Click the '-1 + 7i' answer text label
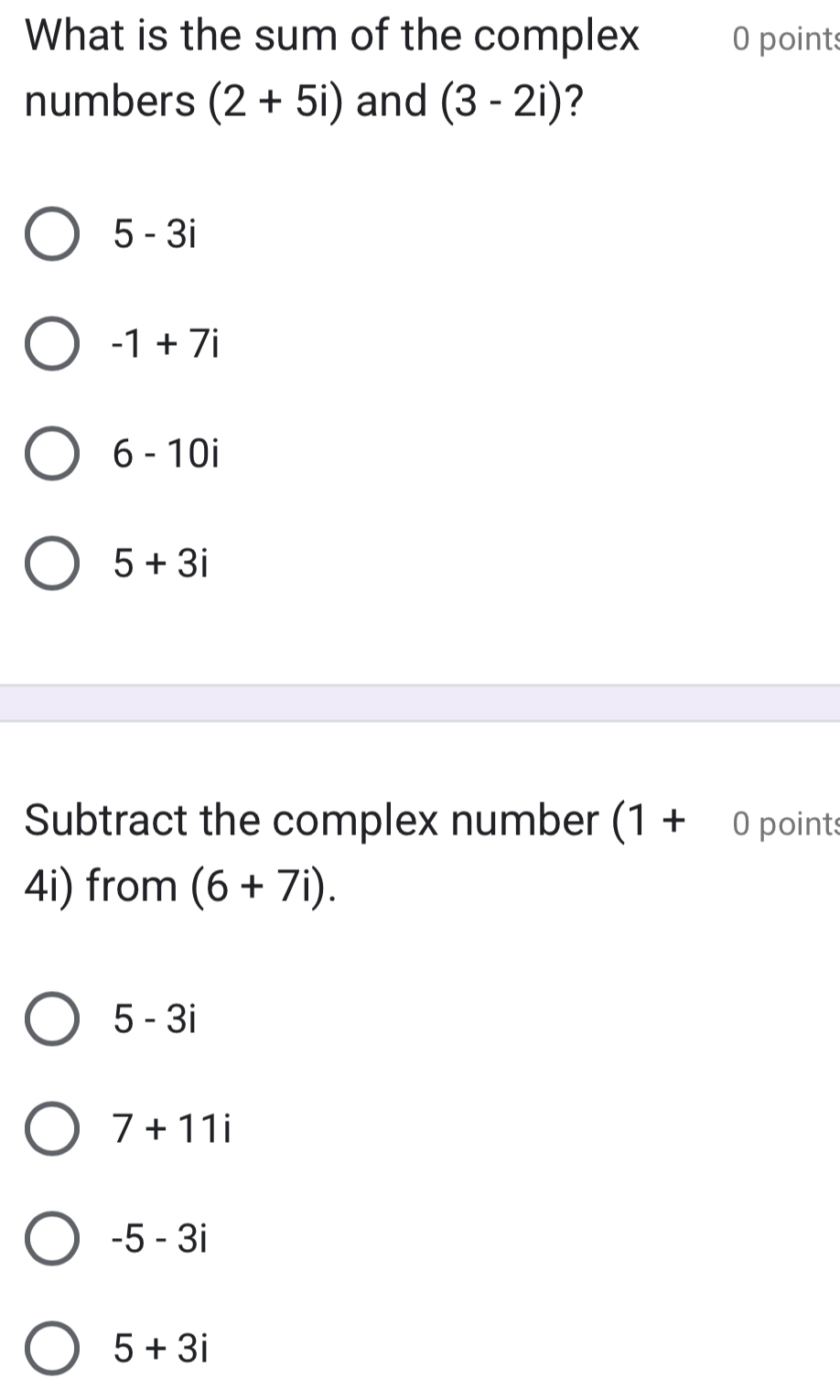Image resolution: width=840 pixels, height=1400 pixels. 165,344
